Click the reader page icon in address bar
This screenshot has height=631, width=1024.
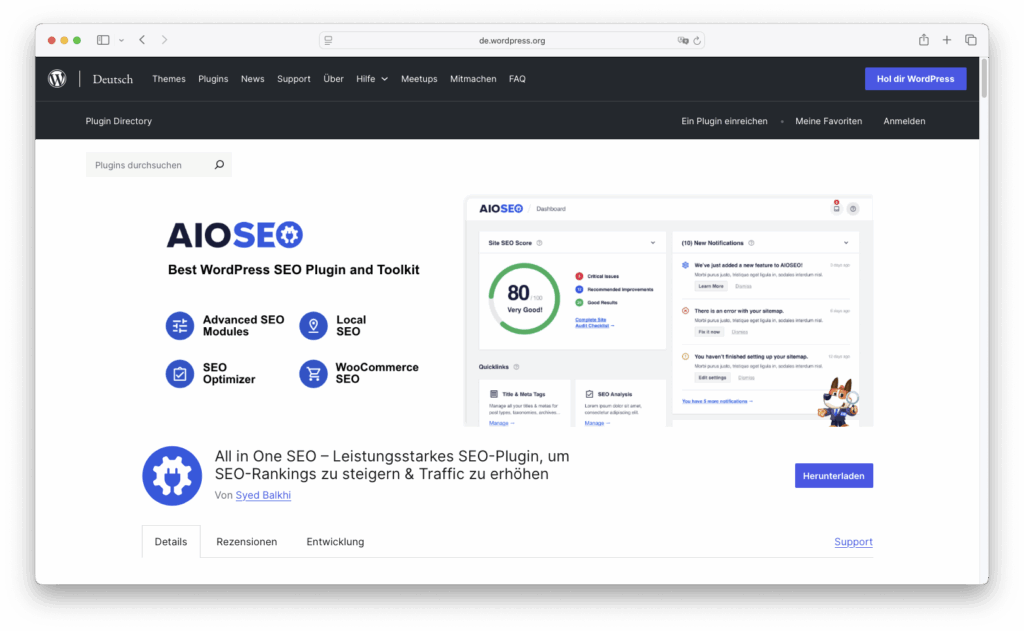(328, 40)
